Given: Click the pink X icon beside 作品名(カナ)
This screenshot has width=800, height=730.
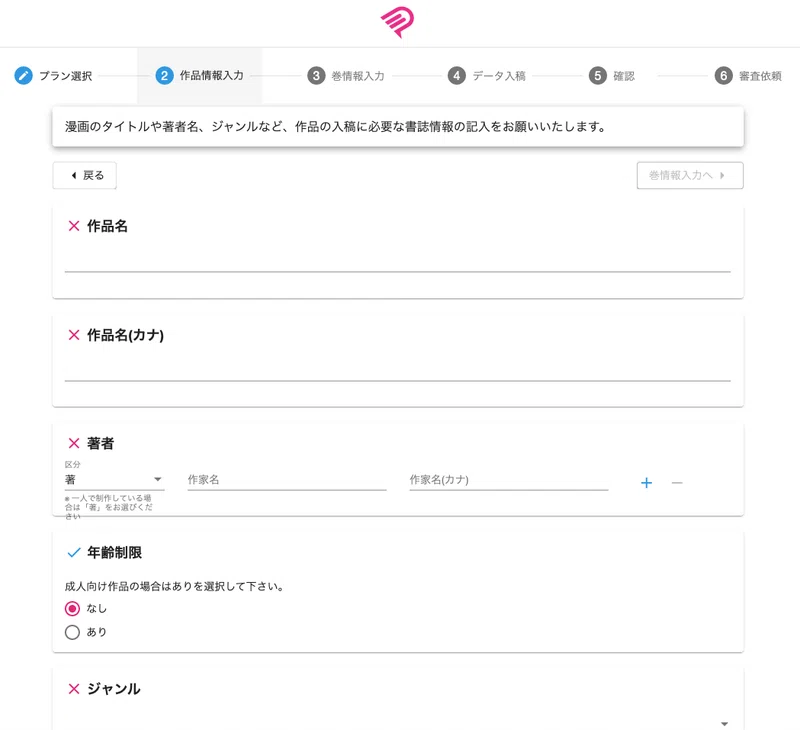Looking at the screenshot, I should pos(74,335).
